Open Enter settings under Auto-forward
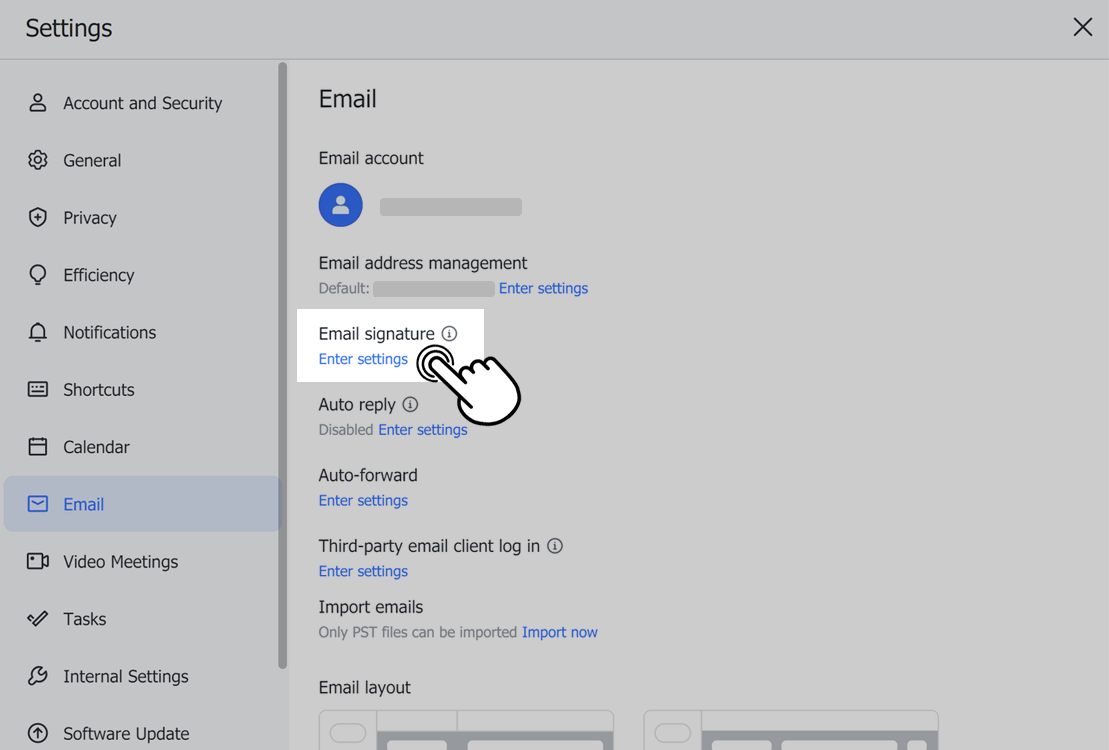The width and height of the screenshot is (1109, 750). 363,500
